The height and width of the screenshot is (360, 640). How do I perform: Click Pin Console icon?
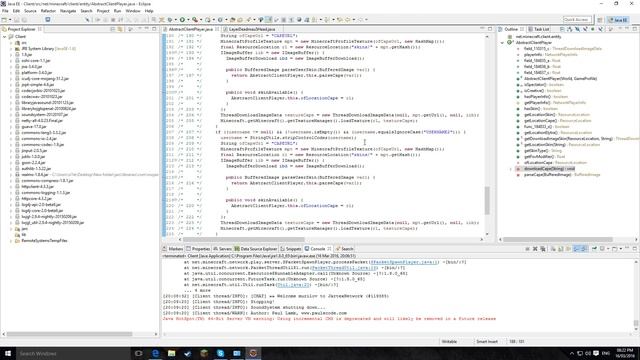coord(594,249)
